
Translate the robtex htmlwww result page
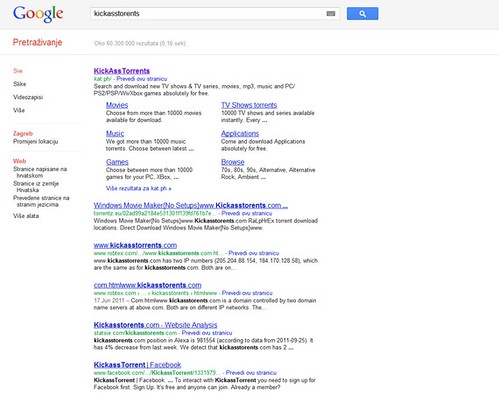pyautogui.click(x=247, y=293)
